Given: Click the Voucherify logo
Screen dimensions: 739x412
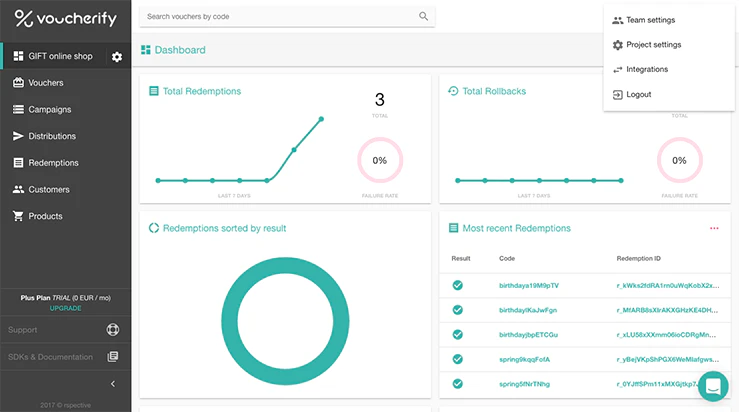Looking at the screenshot, I should (x=66, y=18).
